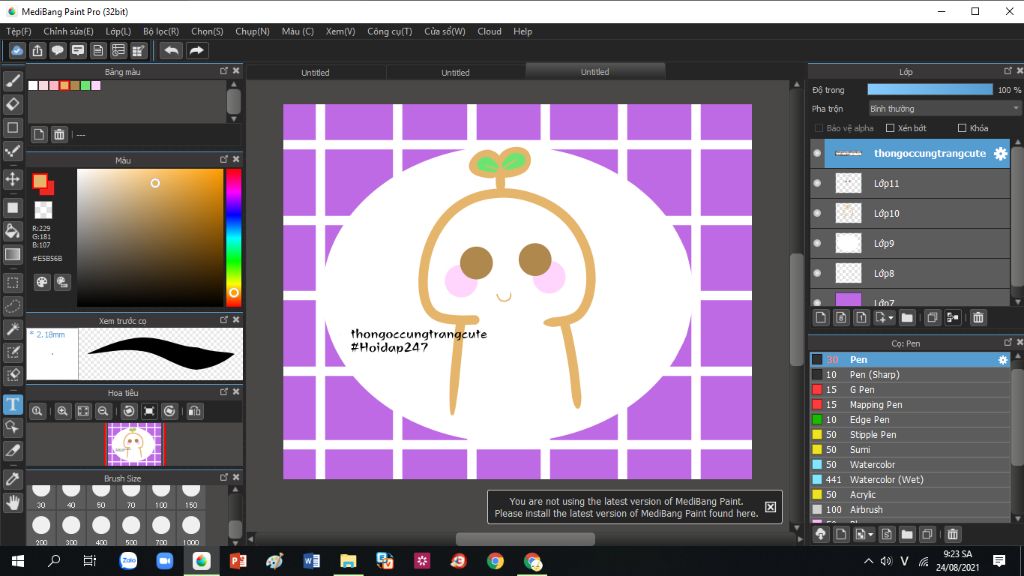Viewport: 1024px width, 576px height.
Task: Choose the G Pen brush
Action: [x=910, y=390]
